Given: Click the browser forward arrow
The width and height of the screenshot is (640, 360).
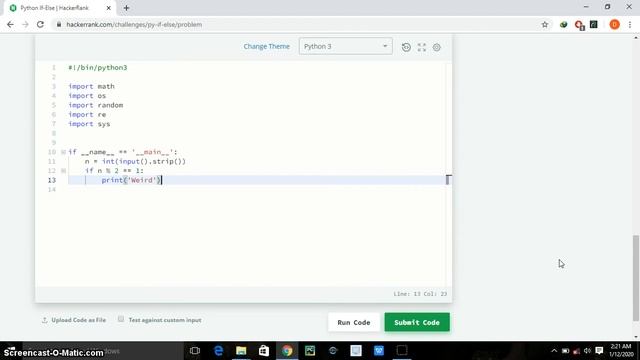Looking at the screenshot, I should (x=25, y=24).
